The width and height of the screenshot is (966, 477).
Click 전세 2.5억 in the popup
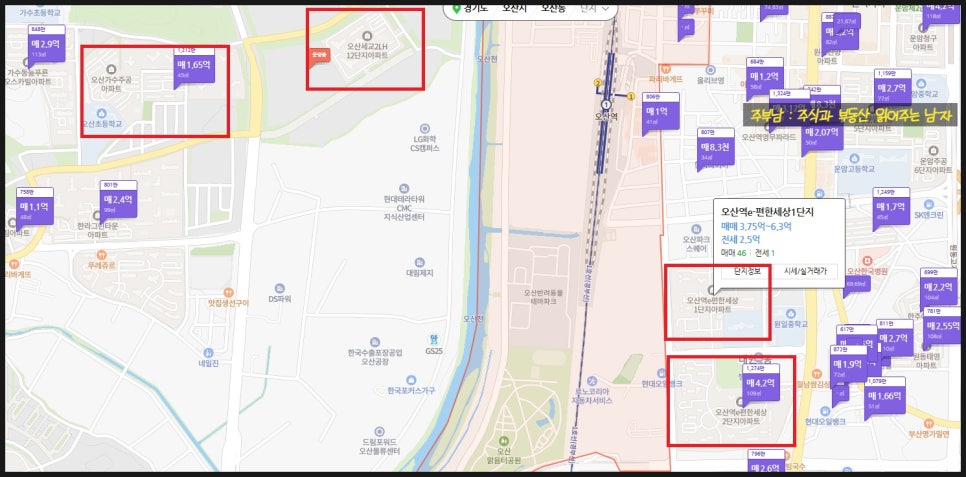[740, 239]
